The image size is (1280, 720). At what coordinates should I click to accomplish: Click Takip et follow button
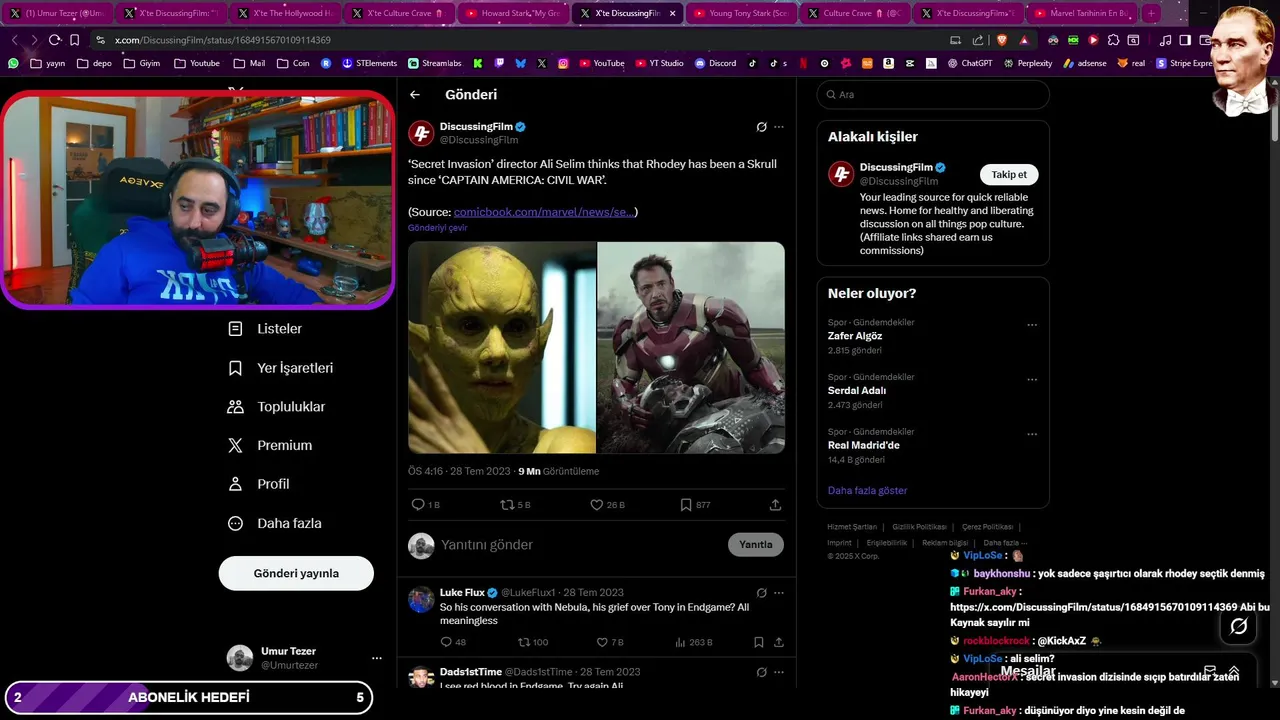pyautogui.click(x=1009, y=174)
